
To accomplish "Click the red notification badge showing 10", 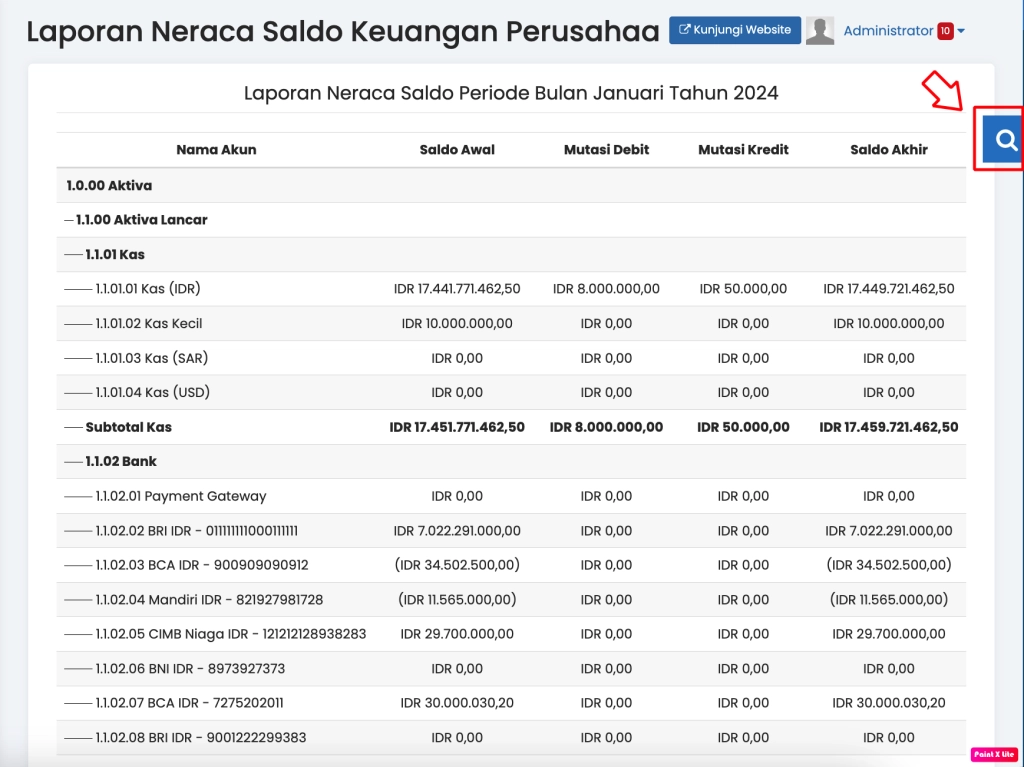I will click(x=945, y=31).
